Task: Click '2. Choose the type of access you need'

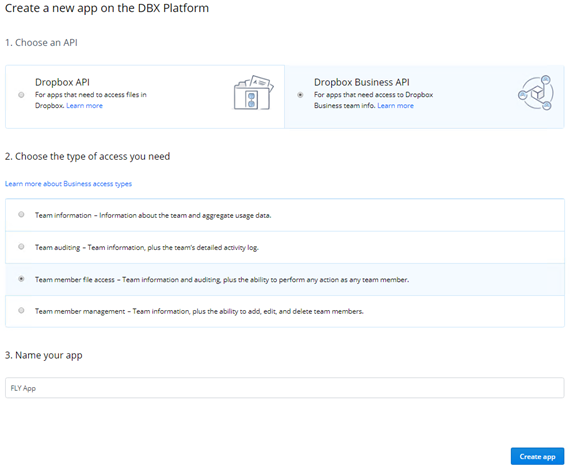Action: [x=87, y=156]
